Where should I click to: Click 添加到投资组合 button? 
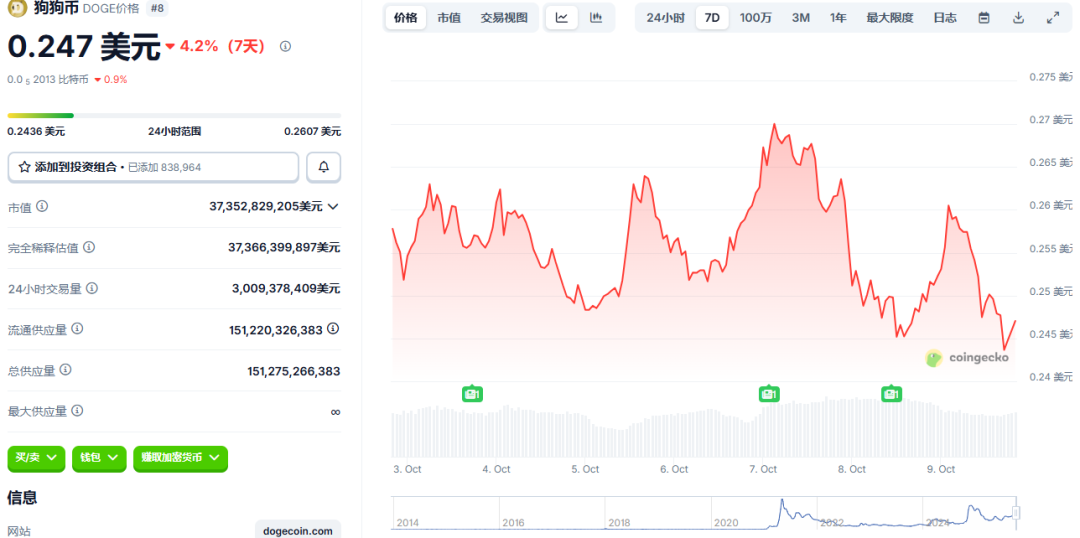tap(153, 167)
